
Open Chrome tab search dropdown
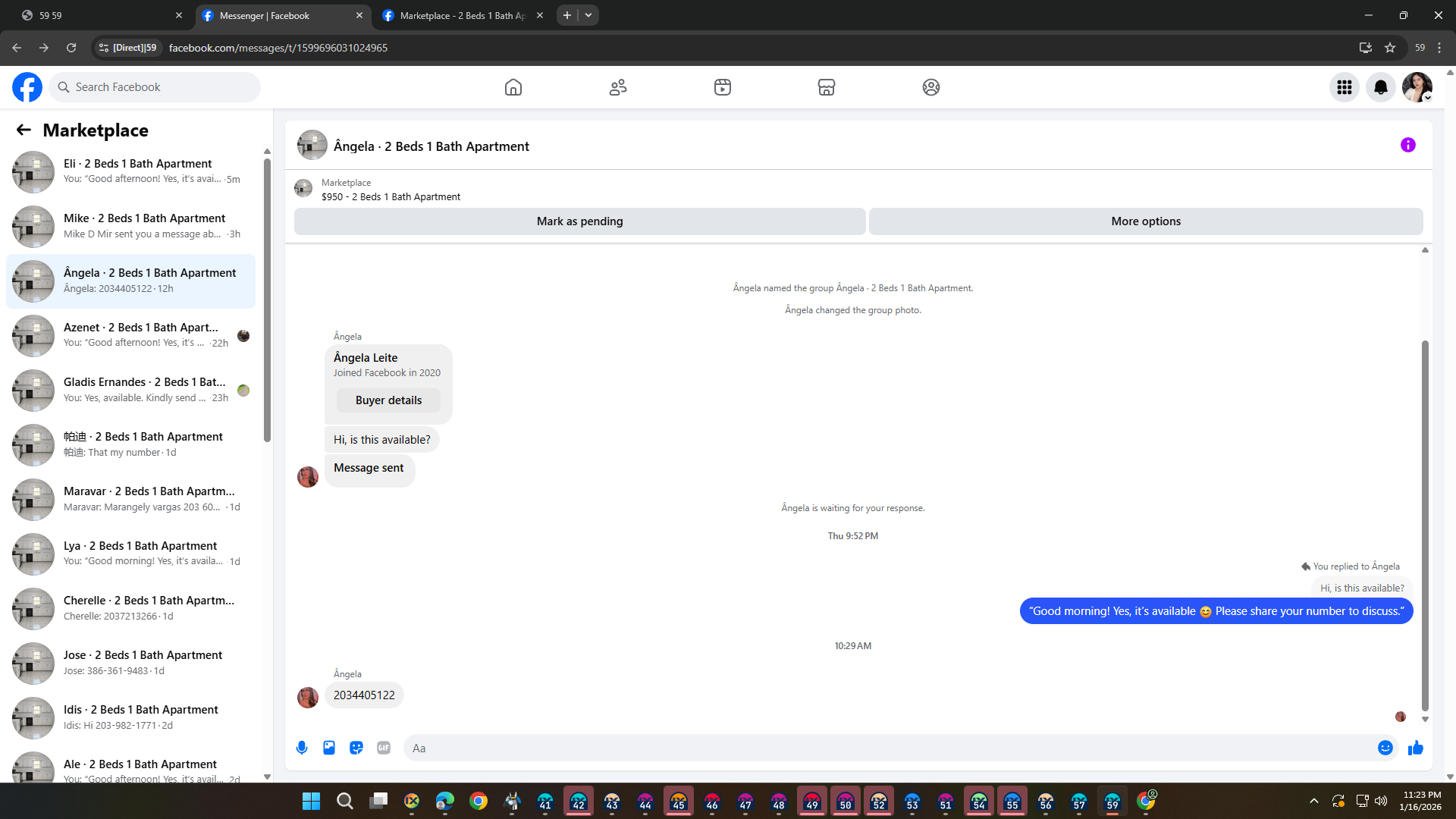point(588,15)
